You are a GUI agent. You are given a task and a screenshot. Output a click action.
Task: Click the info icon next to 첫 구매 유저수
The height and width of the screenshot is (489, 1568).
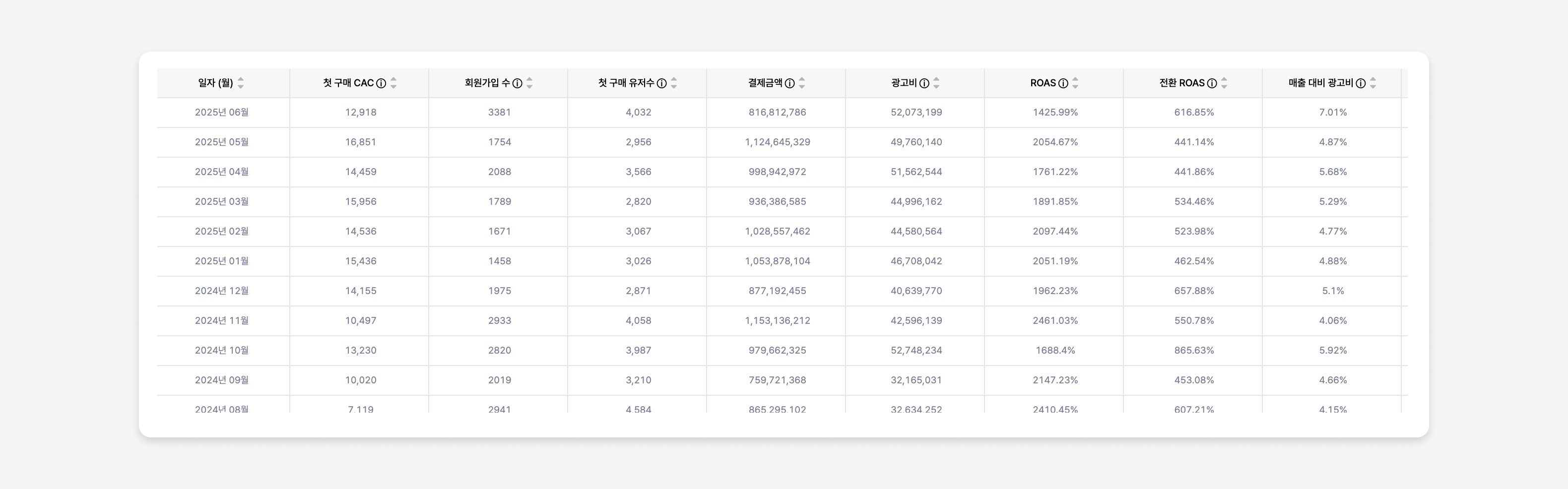pyautogui.click(x=661, y=83)
